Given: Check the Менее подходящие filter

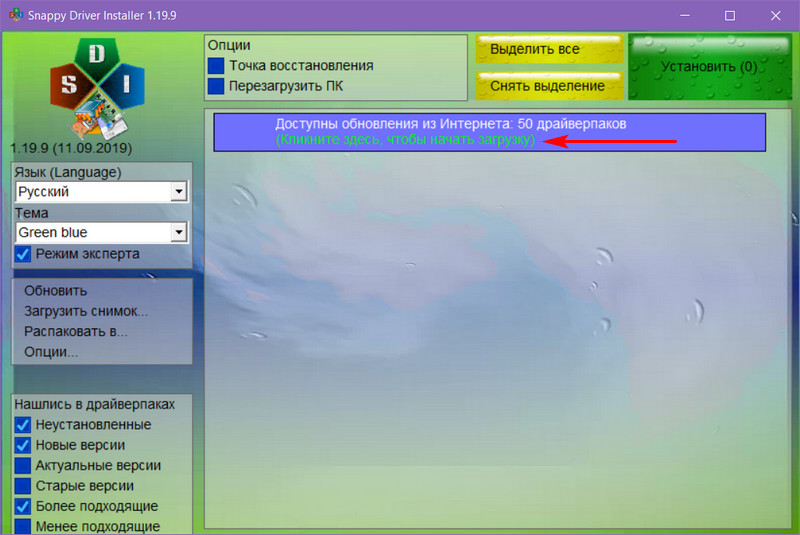Looking at the screenshot, I should coord(22,526).
